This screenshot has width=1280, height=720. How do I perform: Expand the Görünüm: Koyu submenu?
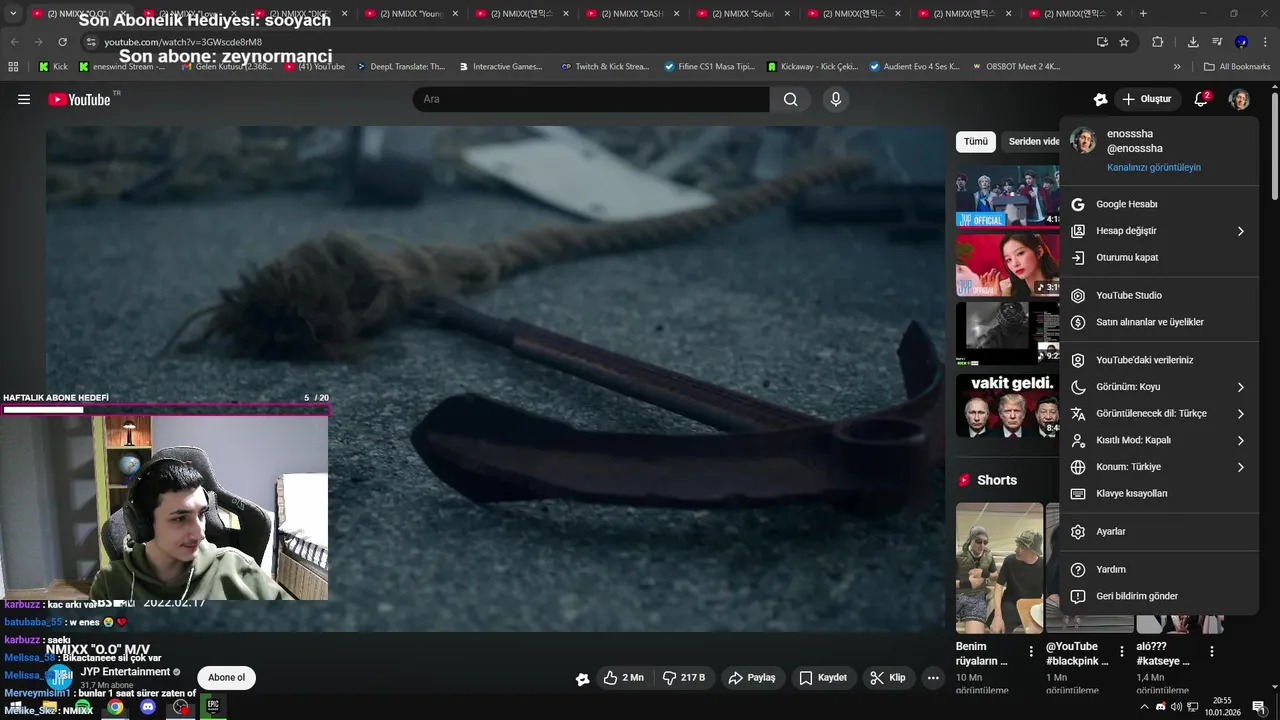(1159, 387)
